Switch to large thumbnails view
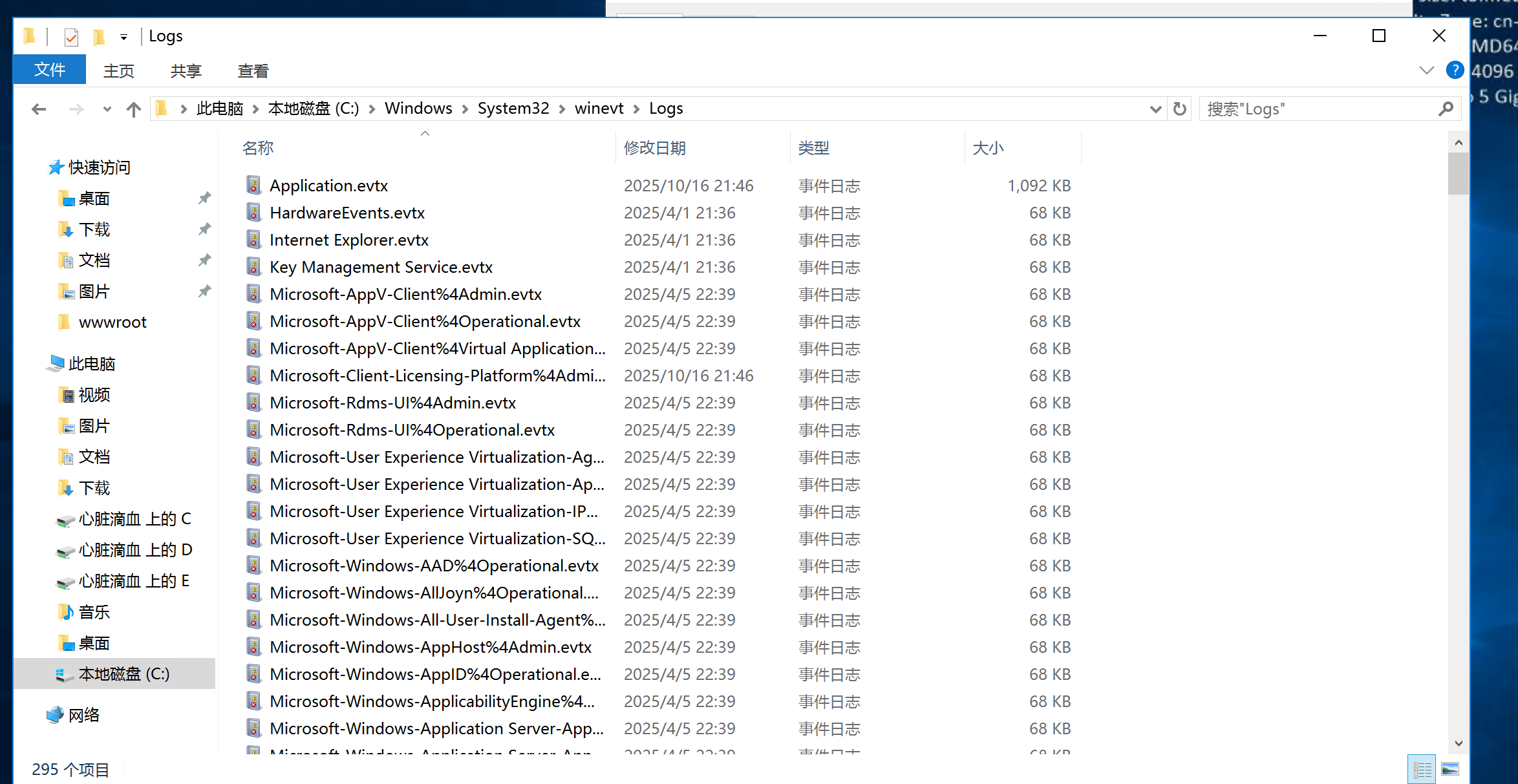 pyautogui.click(x=1450, y=768)
